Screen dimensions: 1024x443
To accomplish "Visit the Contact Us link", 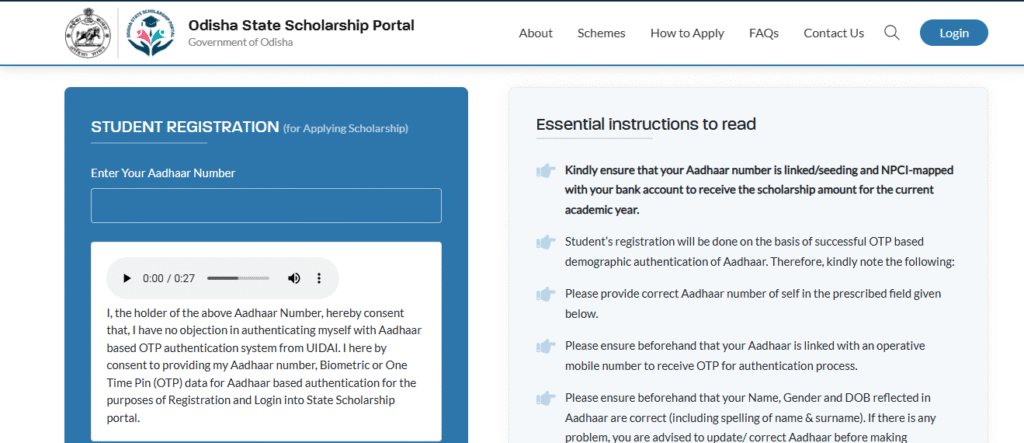I will [x=833, y=33].
